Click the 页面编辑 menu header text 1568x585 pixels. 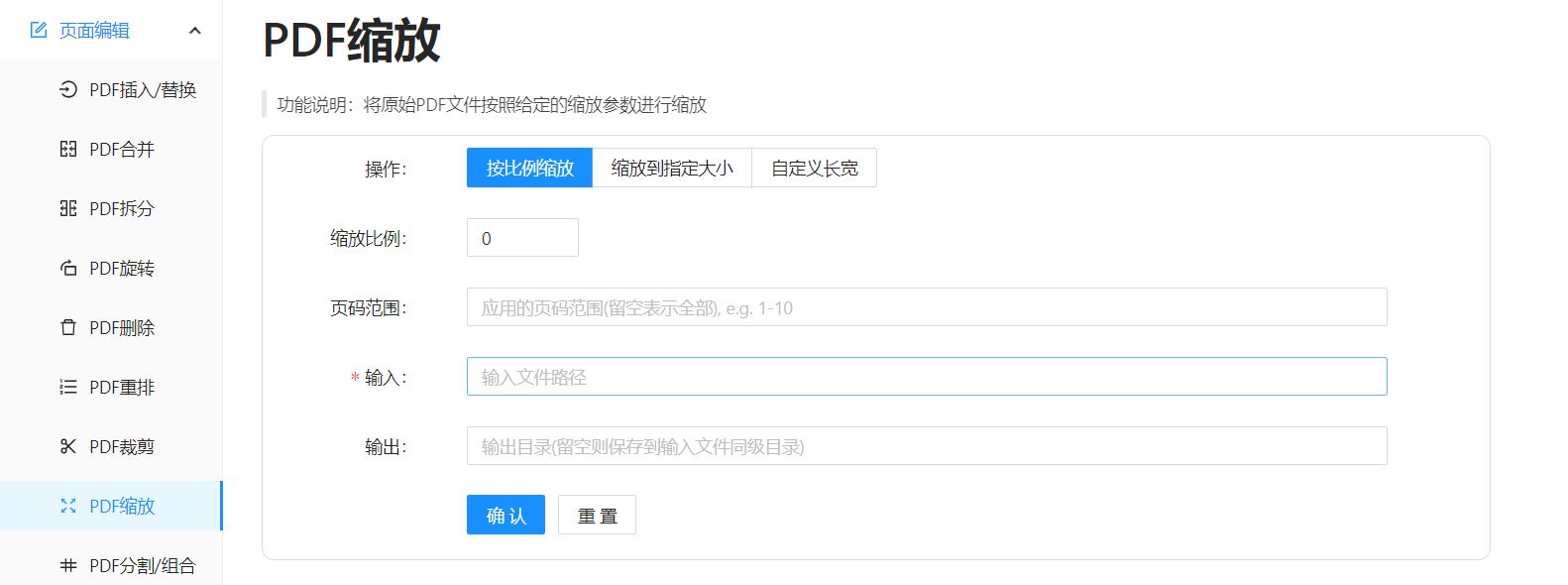tap(94, 31)
